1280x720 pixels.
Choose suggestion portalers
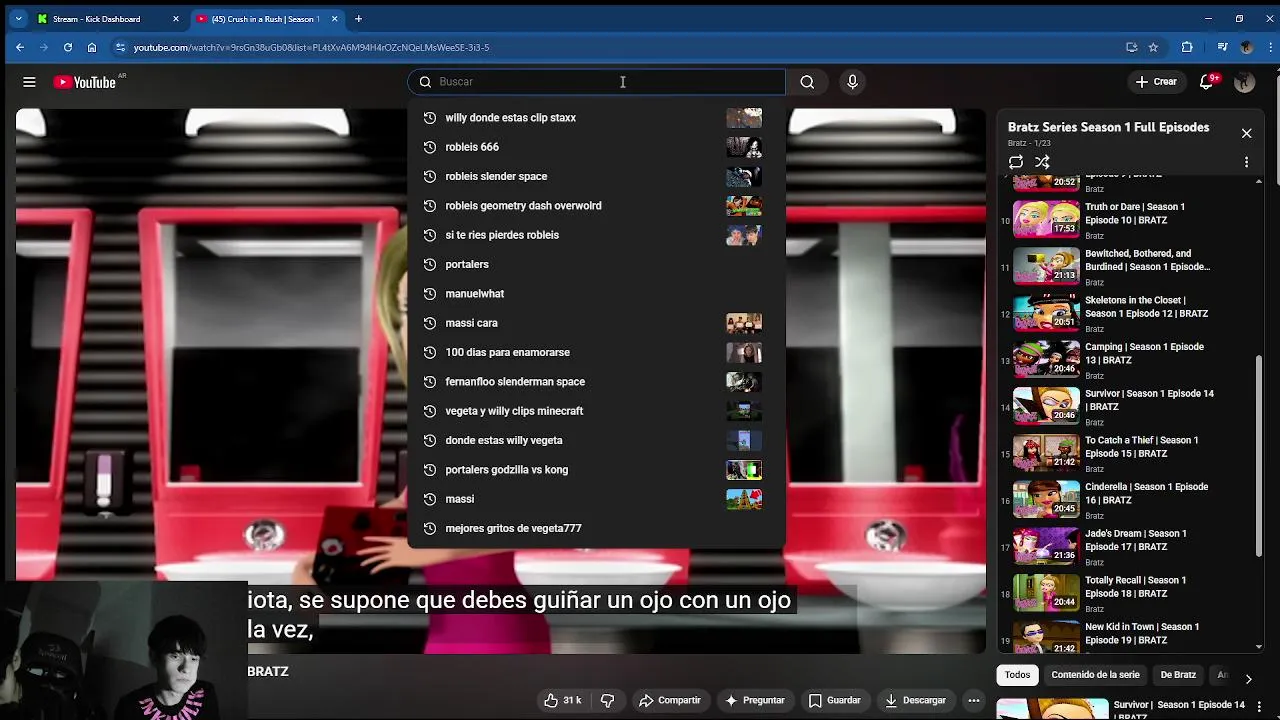click(596, 264)
